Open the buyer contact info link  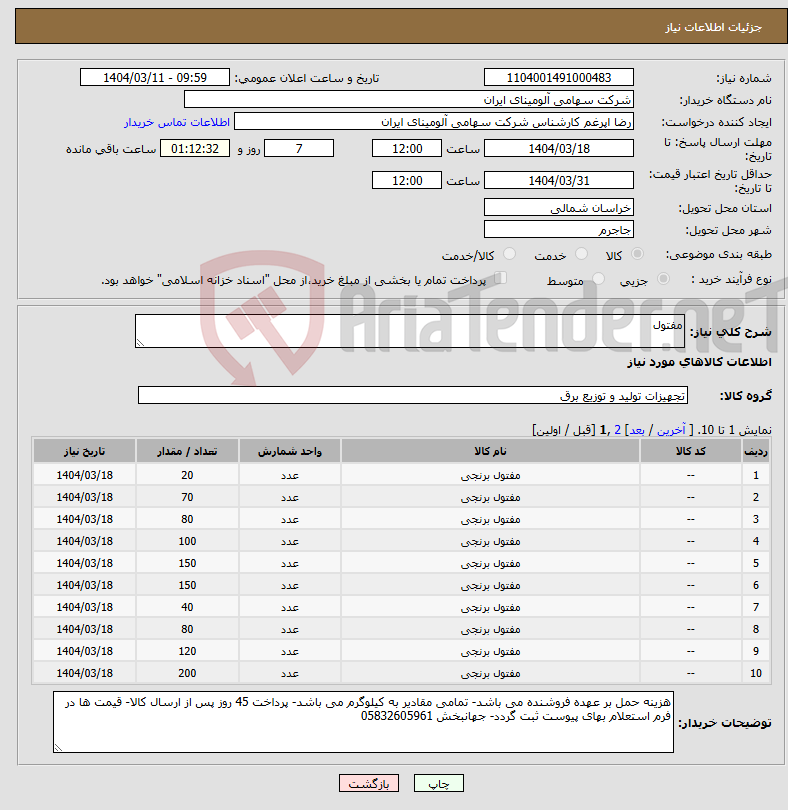click(177, 122)
